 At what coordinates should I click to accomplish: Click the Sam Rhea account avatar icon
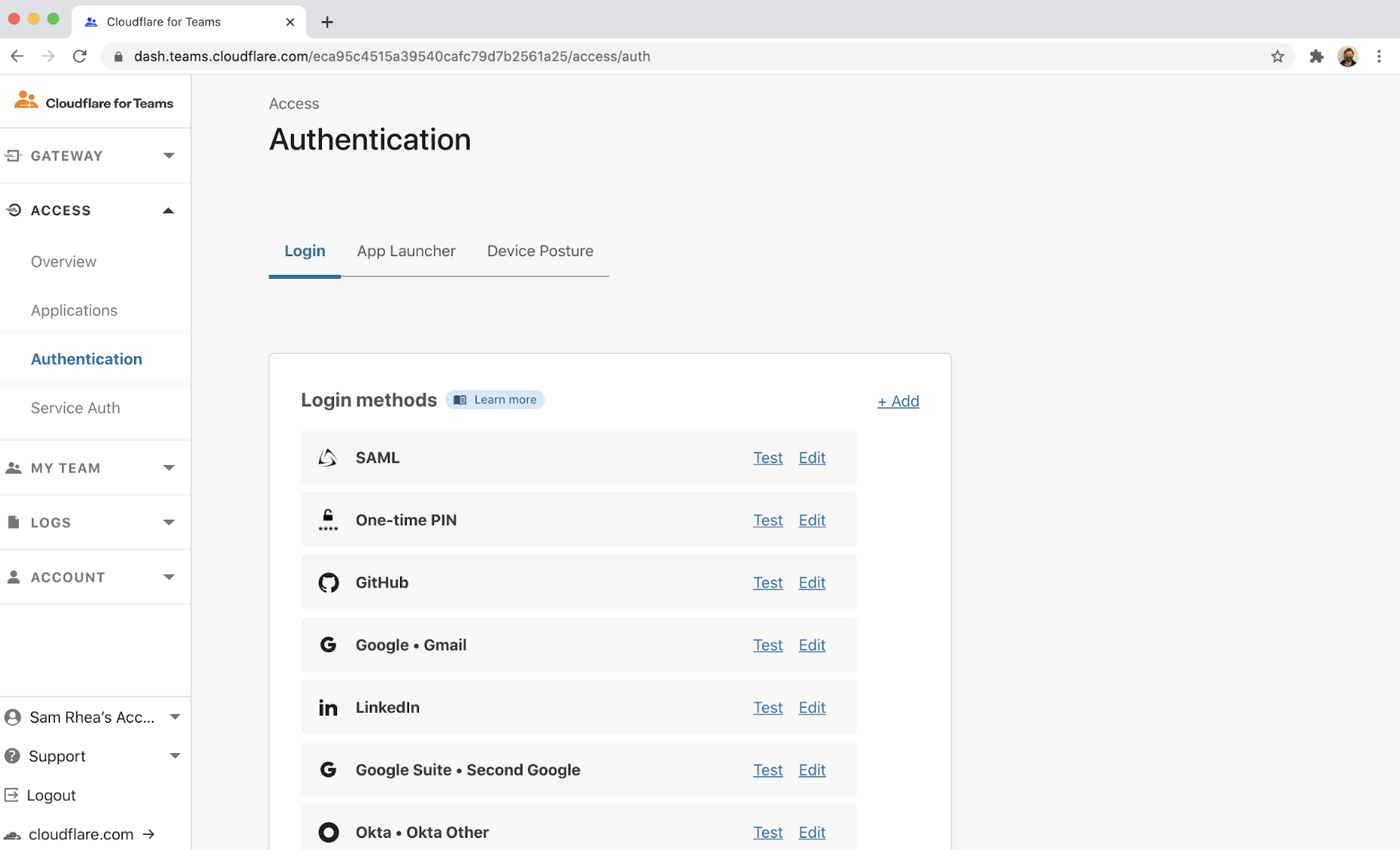[x=12, y=717]
